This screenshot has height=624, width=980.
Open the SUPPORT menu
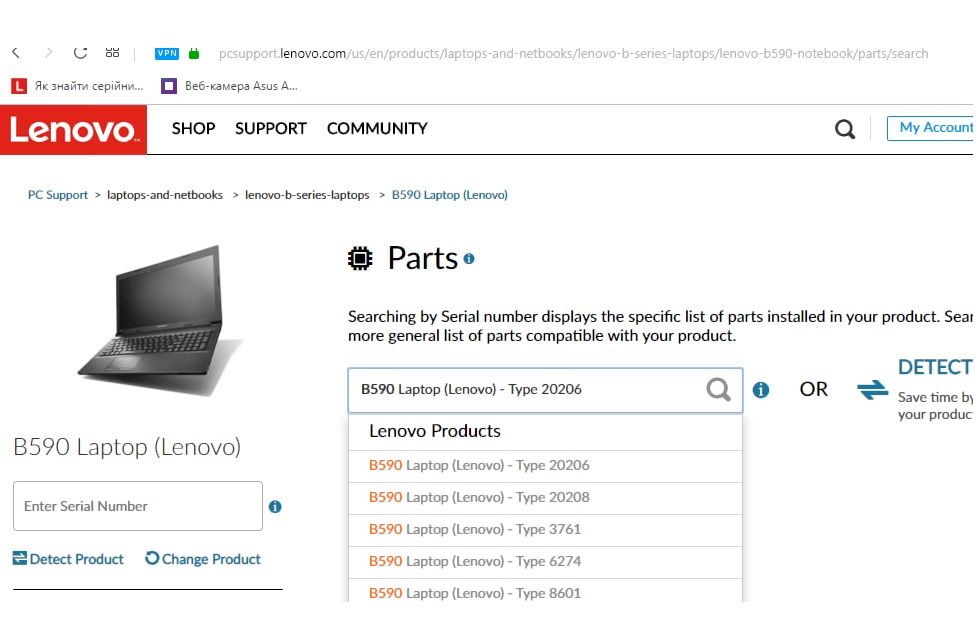pyautogui.click(x=271, y=128)
